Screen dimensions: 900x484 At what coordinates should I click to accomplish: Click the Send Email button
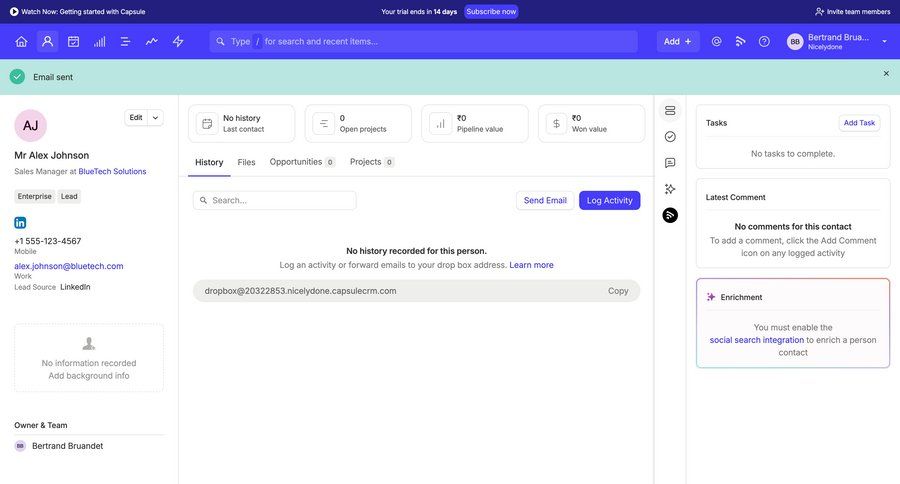tap(545, 200)
